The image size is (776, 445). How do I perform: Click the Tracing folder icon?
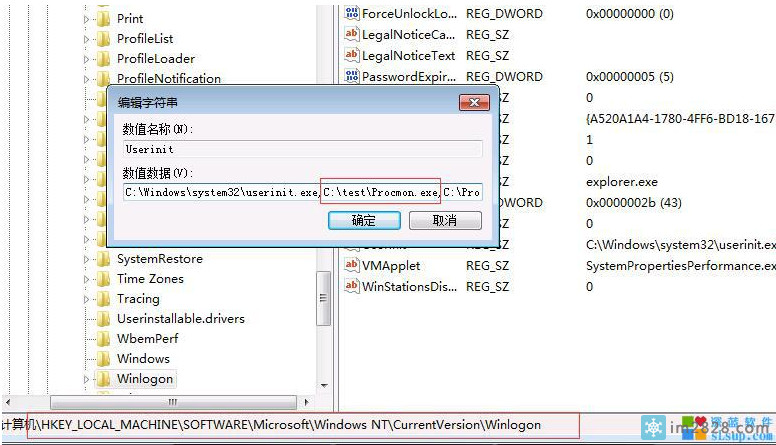point(103,298)
